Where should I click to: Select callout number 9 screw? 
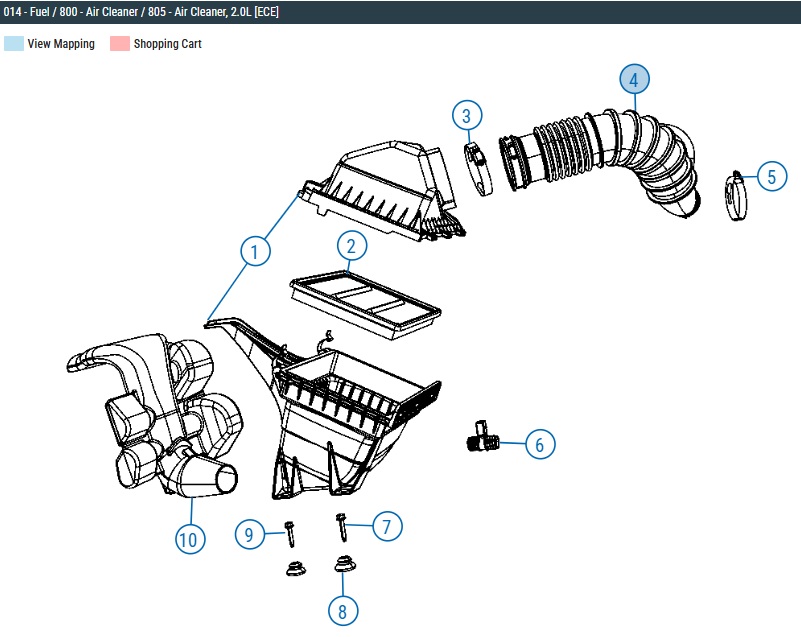(x=249, y=534)
